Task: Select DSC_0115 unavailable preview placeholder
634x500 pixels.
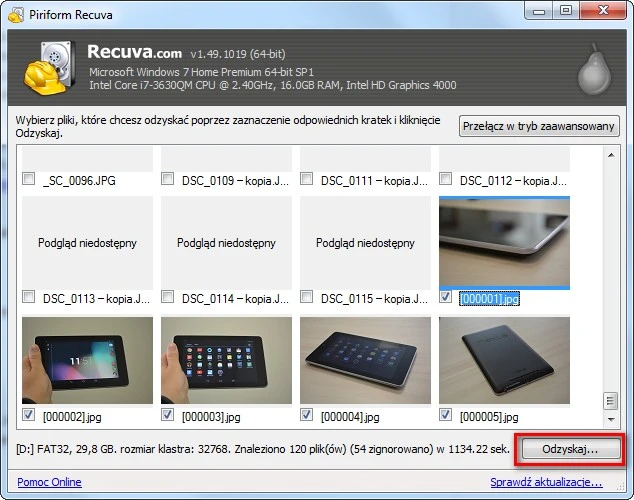Action: click(366, 243)
